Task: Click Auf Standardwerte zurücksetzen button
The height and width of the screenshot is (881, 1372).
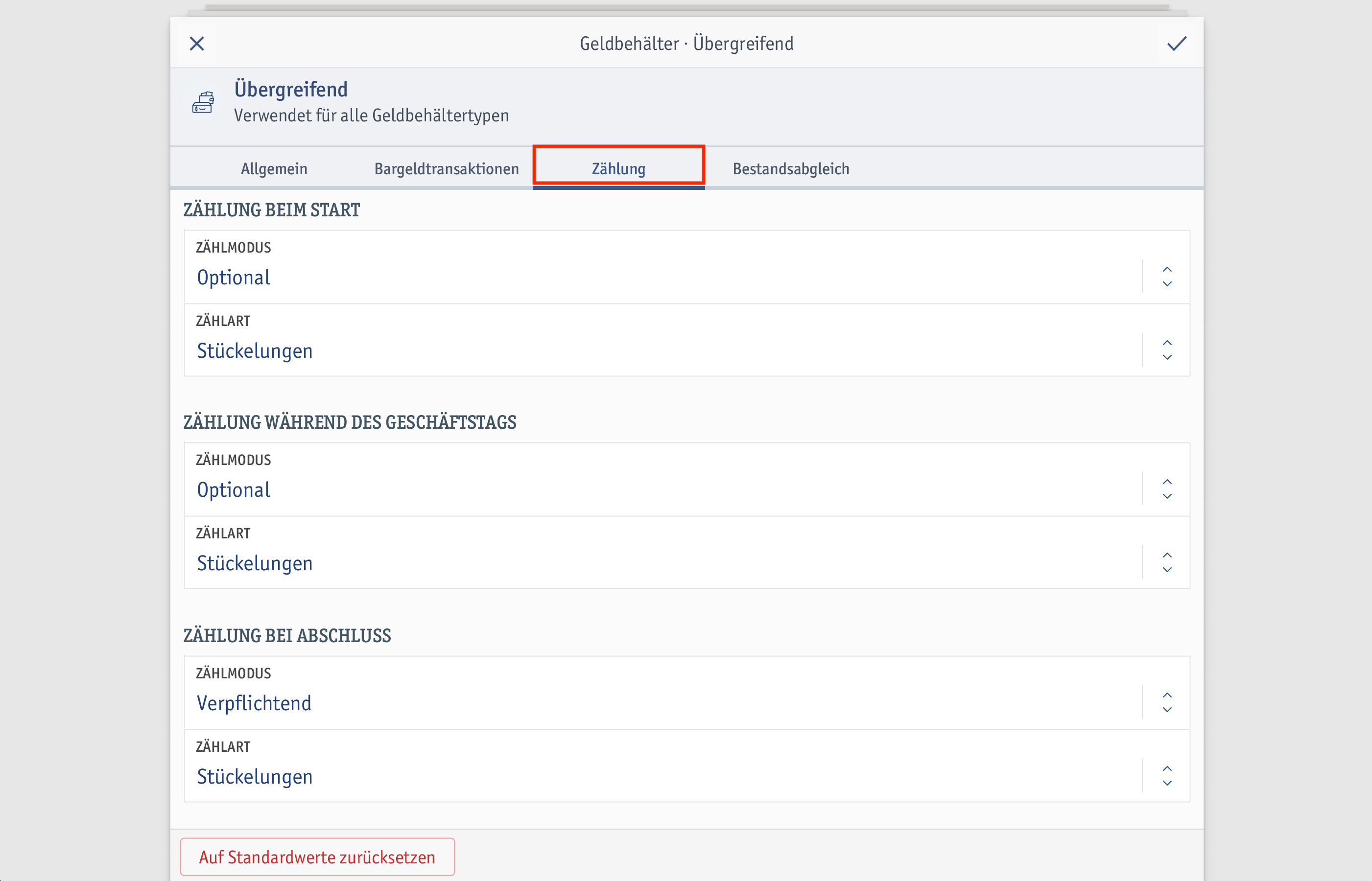Action: click(318, 857)
